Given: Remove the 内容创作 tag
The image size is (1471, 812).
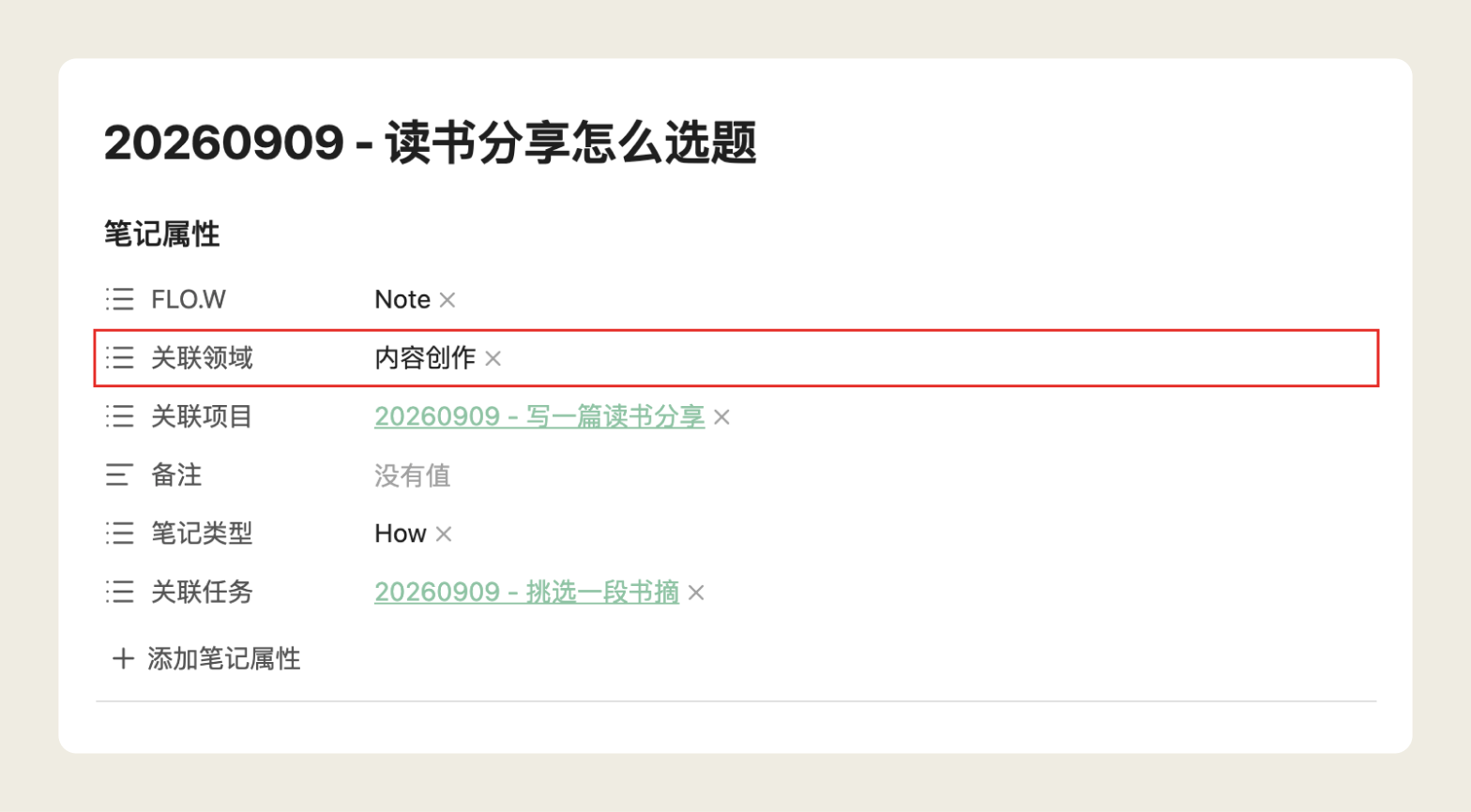Looking at the screenshot, I should point(493,358).
